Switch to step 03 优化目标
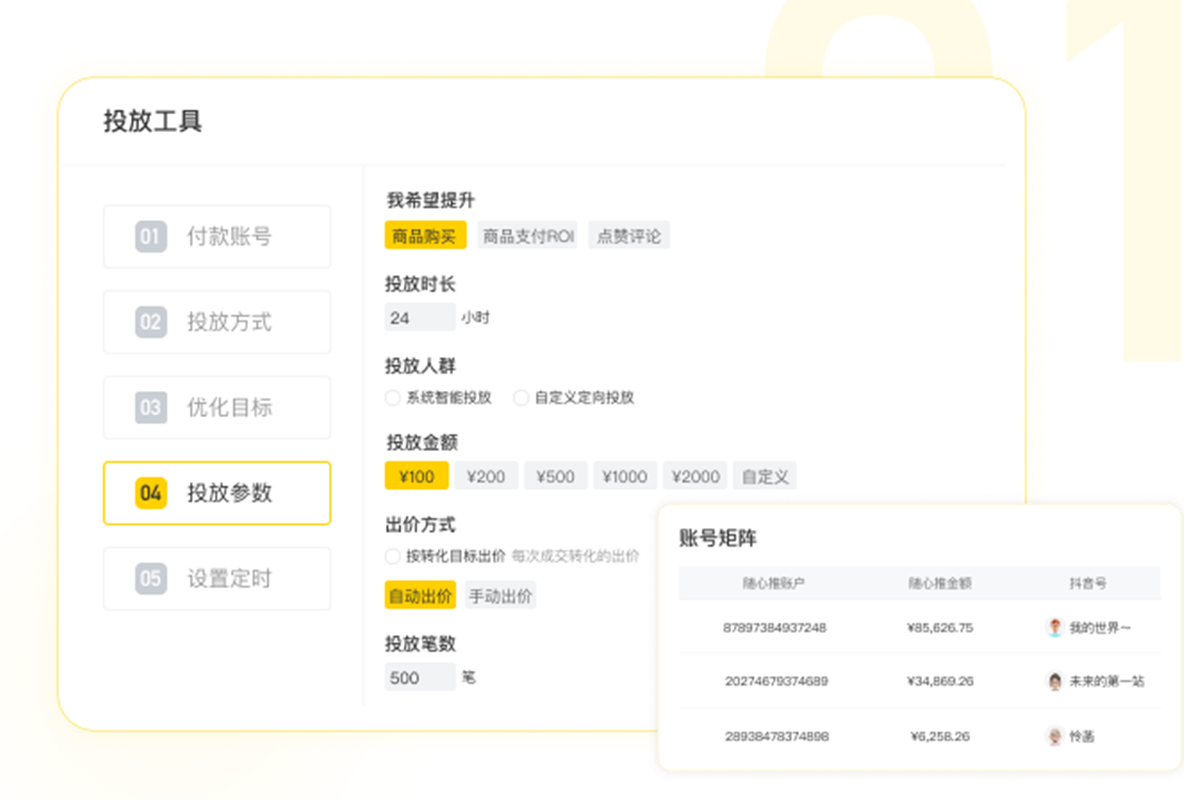This screenshot has height=800, width=1184. 217,407
